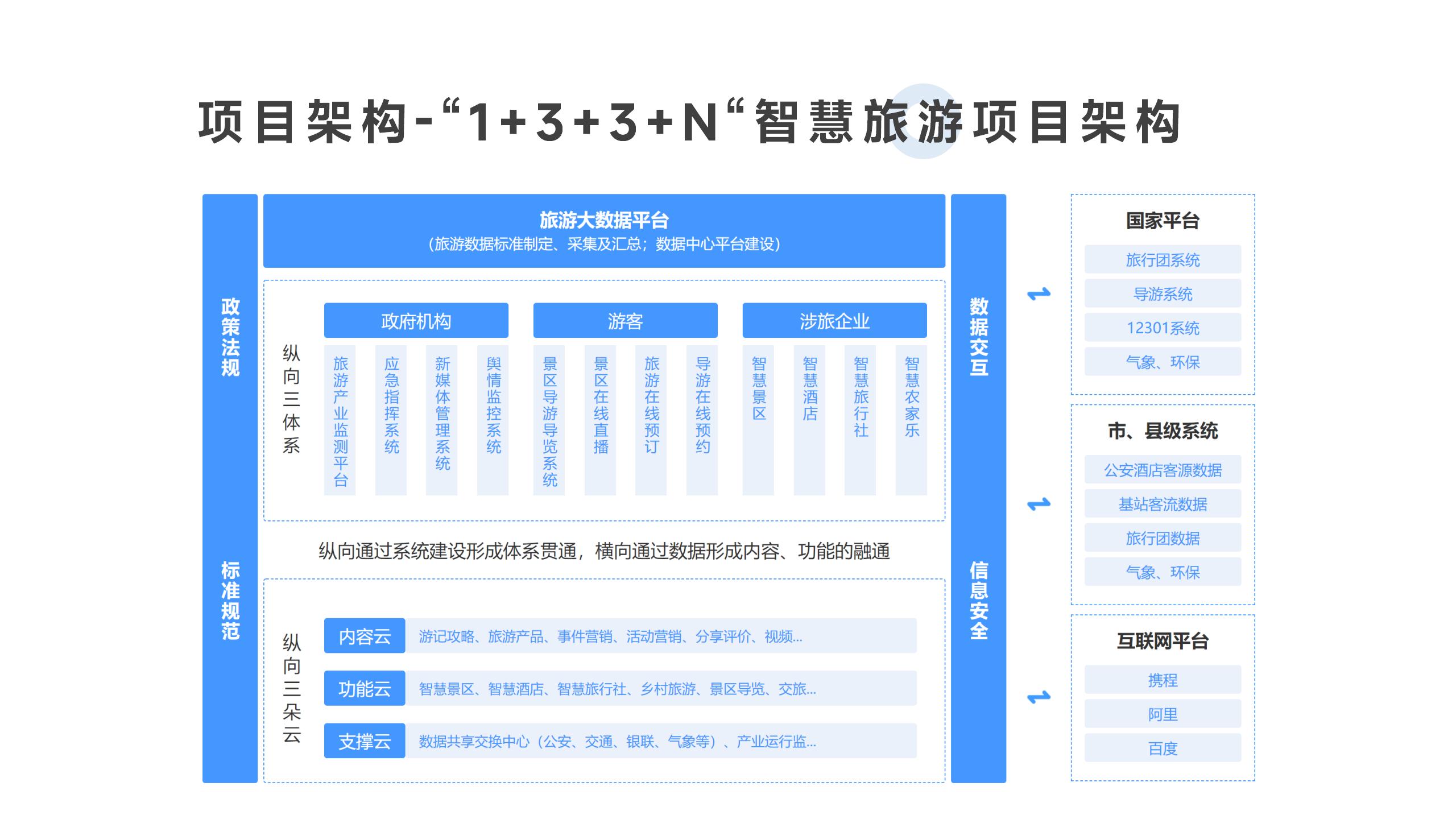The image size is (1456, 819).
Task: Click exchange arrows icon beside 互联网平台
Action: coord(1039,697)
